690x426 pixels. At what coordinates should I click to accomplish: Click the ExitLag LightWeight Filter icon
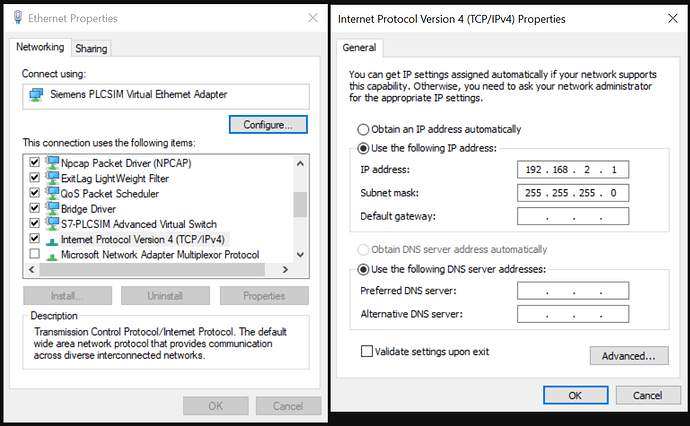coord(51,178)
